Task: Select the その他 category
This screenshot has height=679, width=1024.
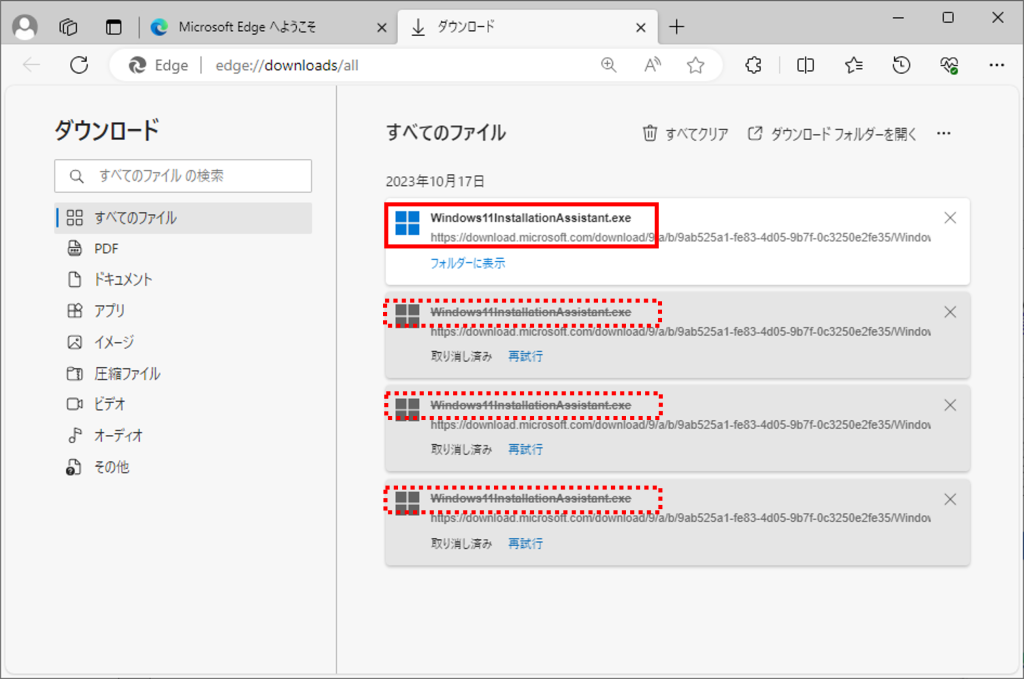Action: click(x=184, y=467)
